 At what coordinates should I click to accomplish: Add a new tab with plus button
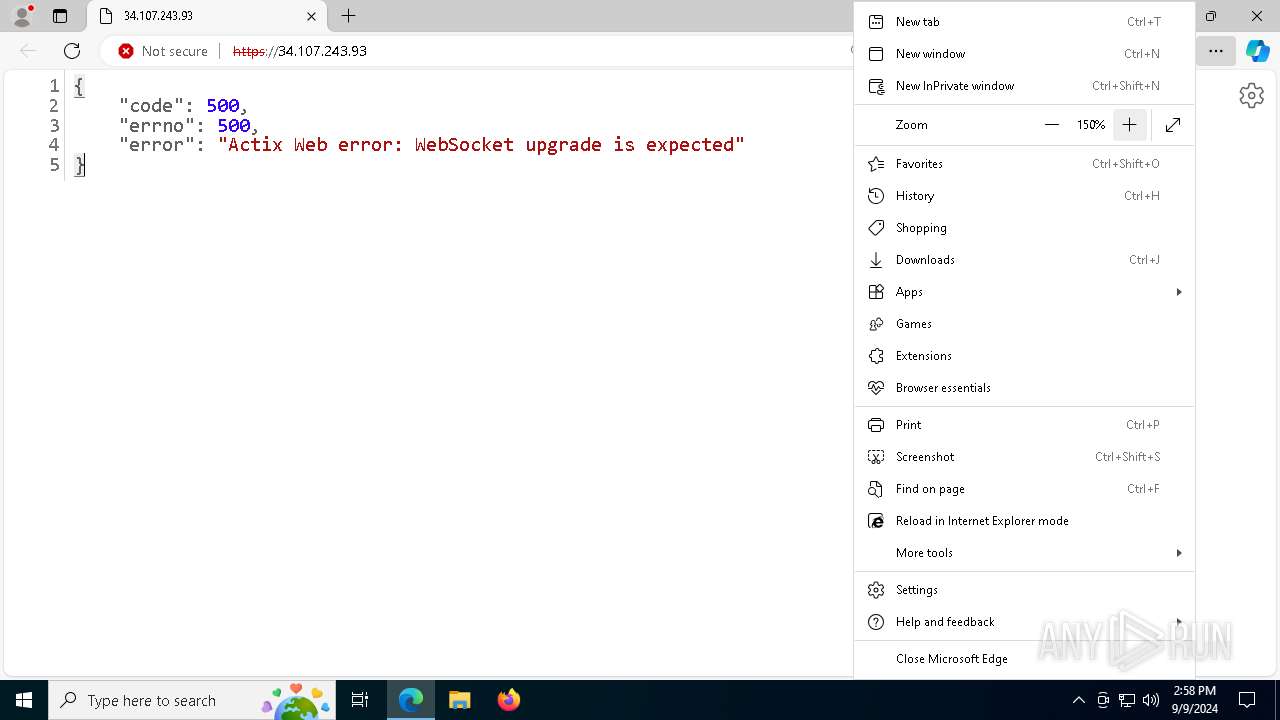348,16
